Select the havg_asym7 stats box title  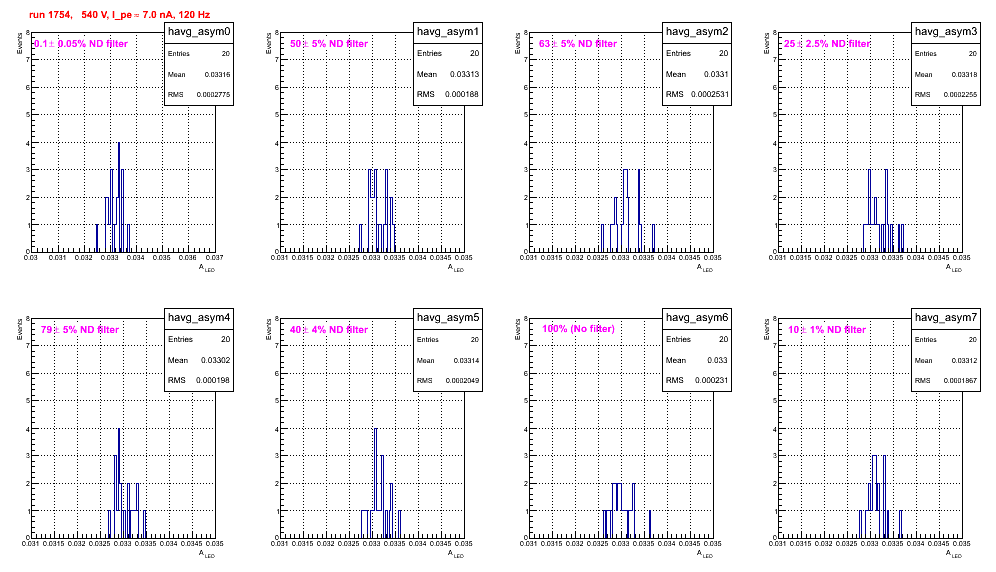tap(946, 318)
